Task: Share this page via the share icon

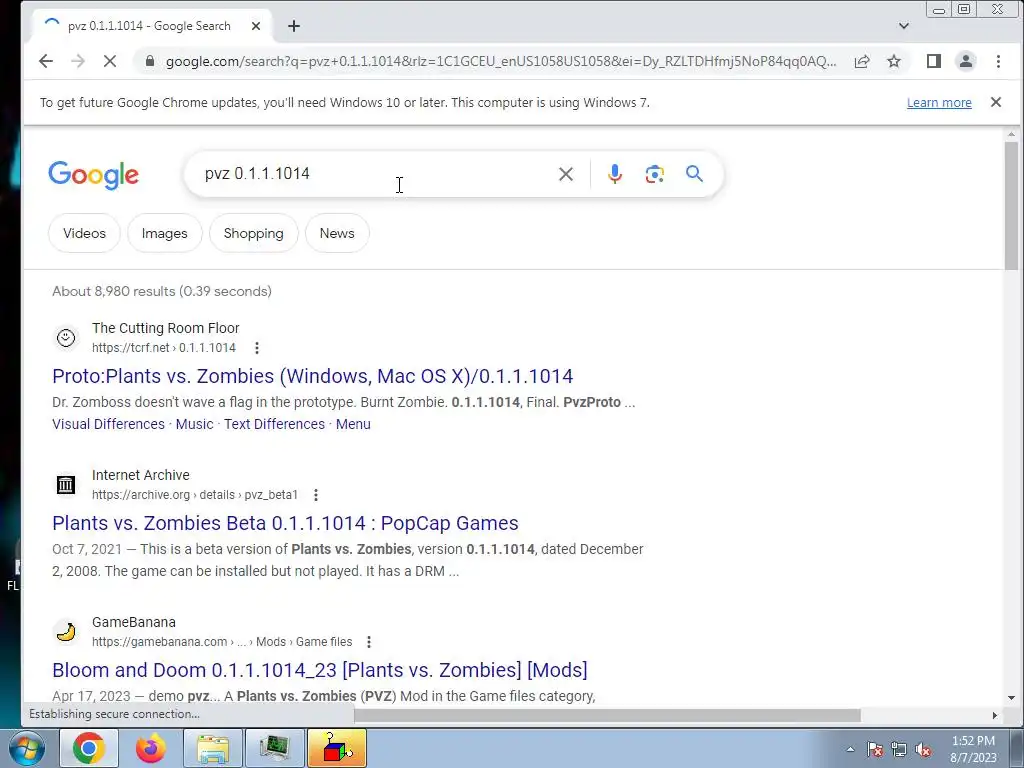Action: point(861,61)
